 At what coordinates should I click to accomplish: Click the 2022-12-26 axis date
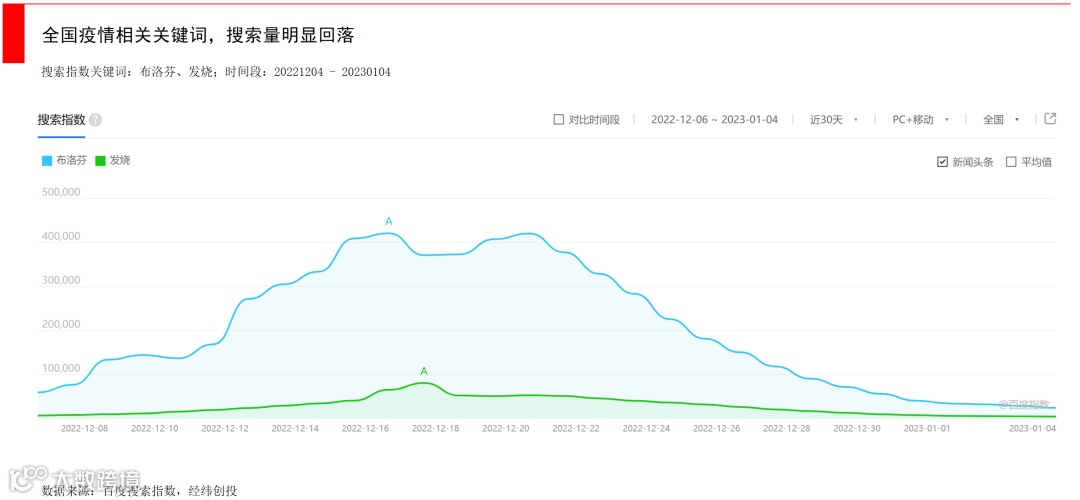pyautogui.click(x=717, y=428)
